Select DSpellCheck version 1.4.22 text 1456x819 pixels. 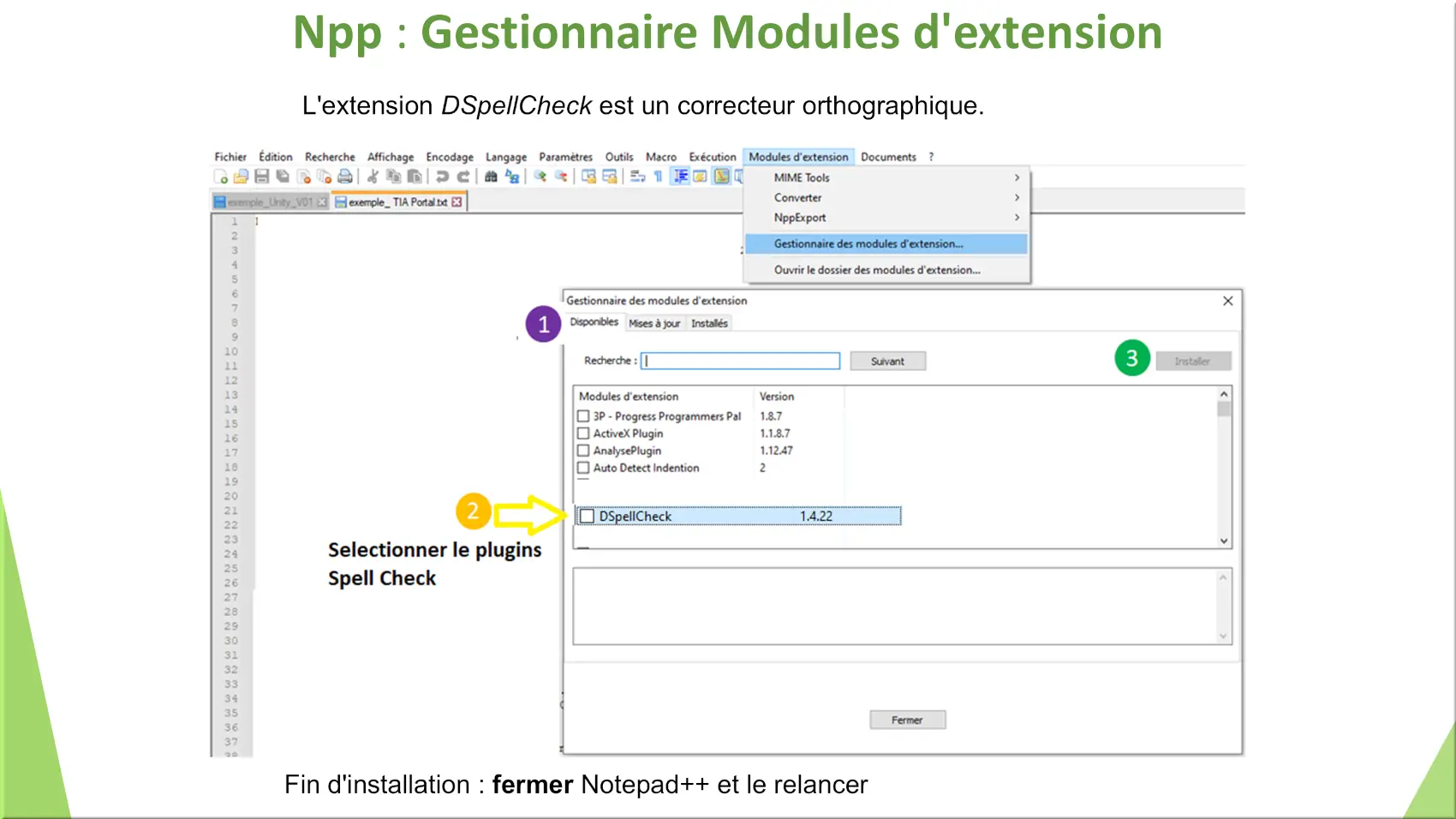[x=815, y=517]
